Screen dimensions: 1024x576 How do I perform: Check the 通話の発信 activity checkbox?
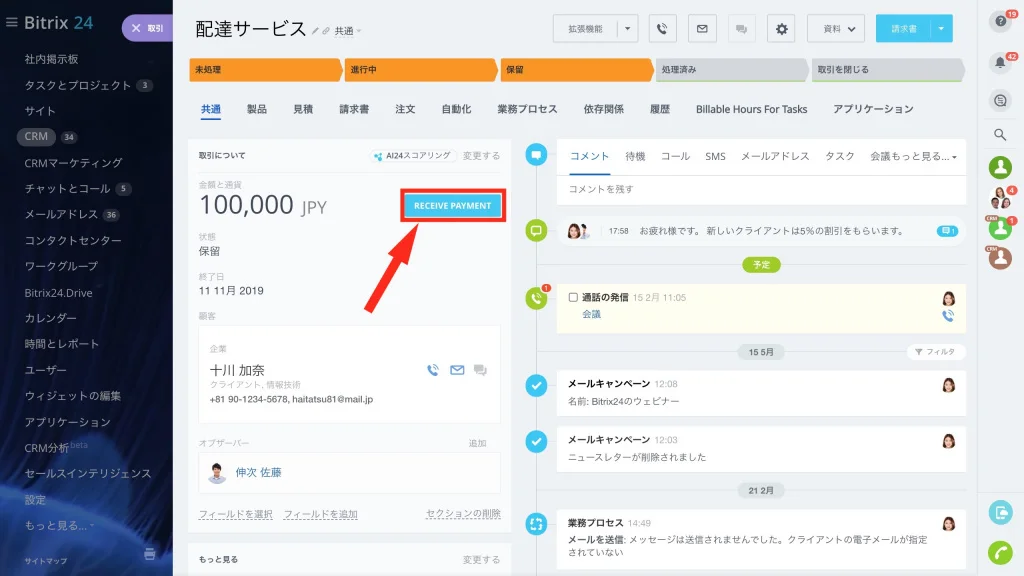tap(573, 297)
